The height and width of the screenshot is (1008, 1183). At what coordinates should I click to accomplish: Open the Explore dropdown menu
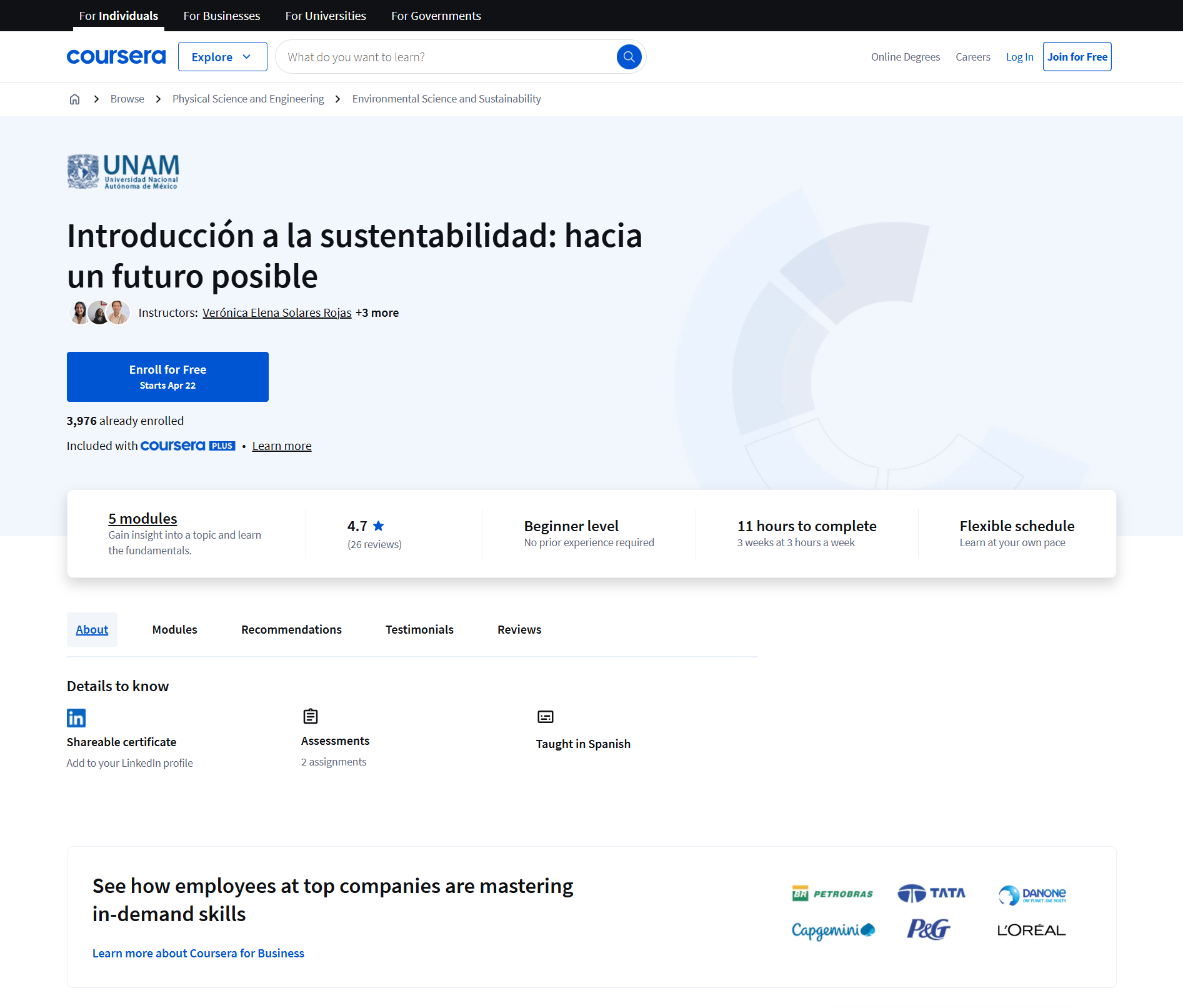pos(222,57)
